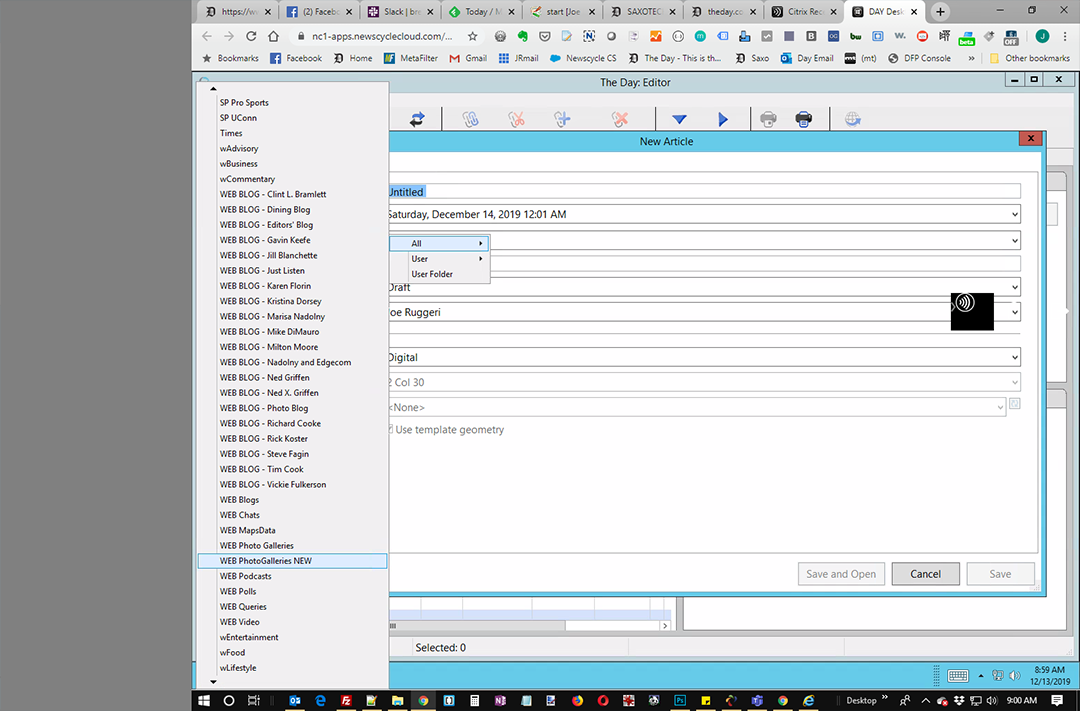Bookmark this page with the star icon
This screenshot has height=711, width=1080.
click(472, 36)
